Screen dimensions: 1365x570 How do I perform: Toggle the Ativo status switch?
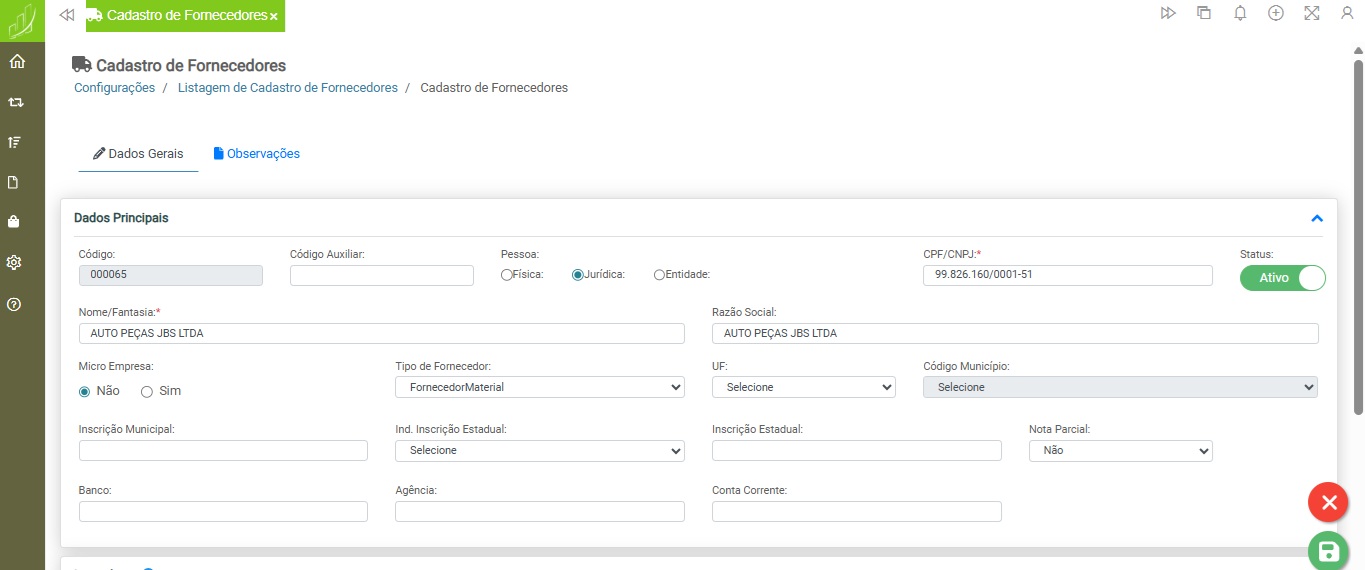[x=1282, y=278]
